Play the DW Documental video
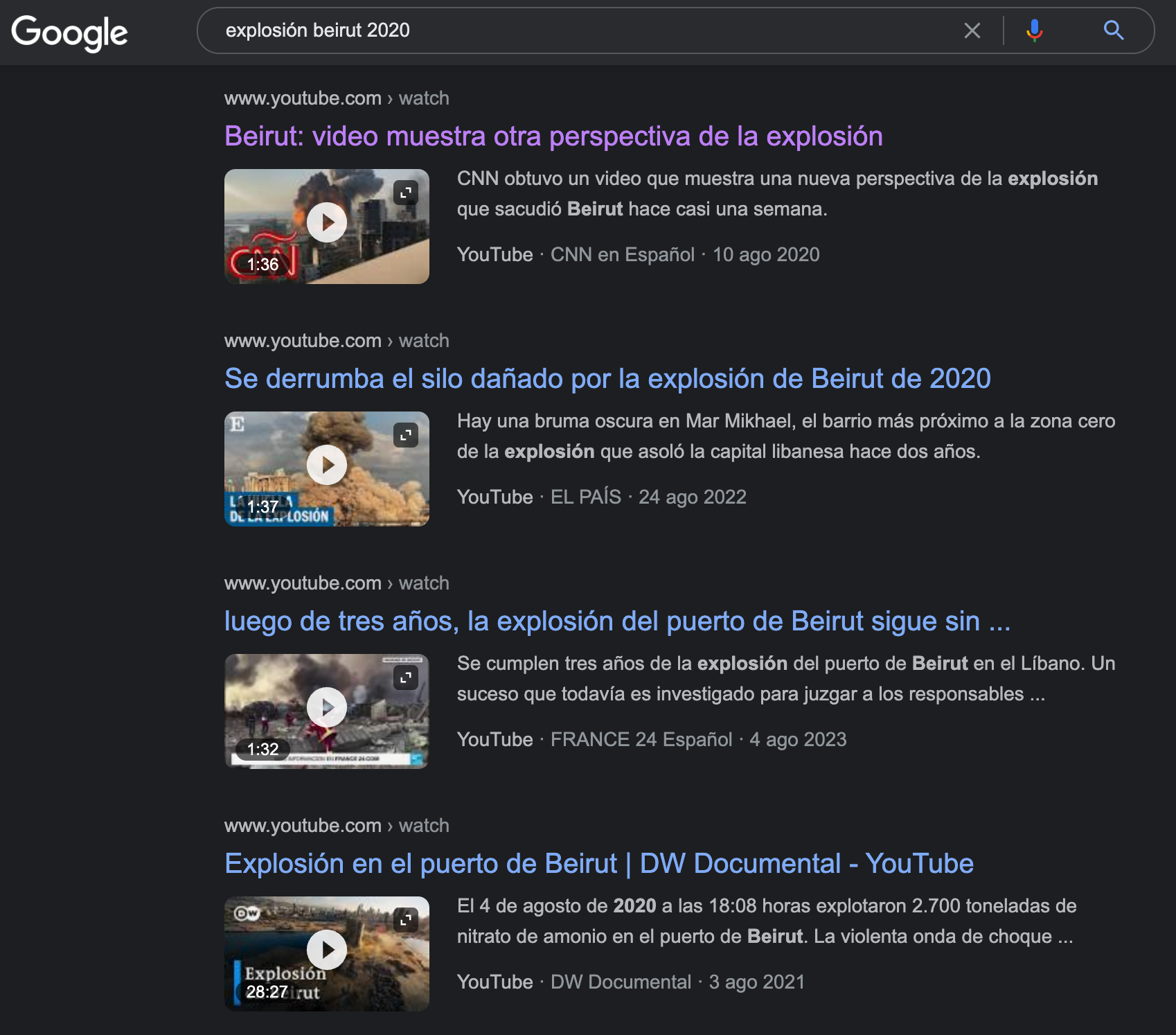 pyautogui.click(x=327, y=950)
